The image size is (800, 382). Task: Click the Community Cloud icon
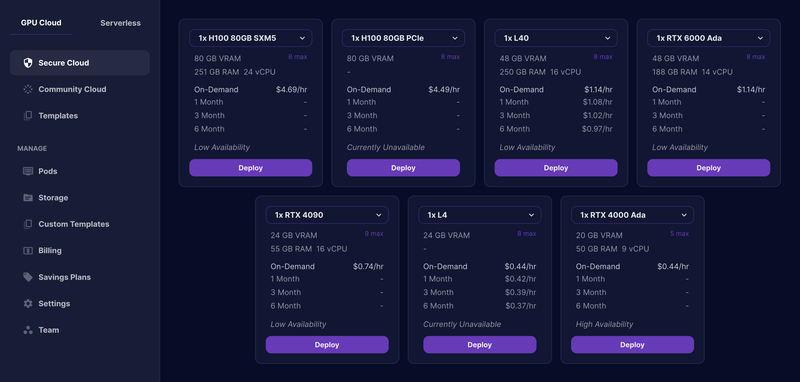[x=28, y=89]
